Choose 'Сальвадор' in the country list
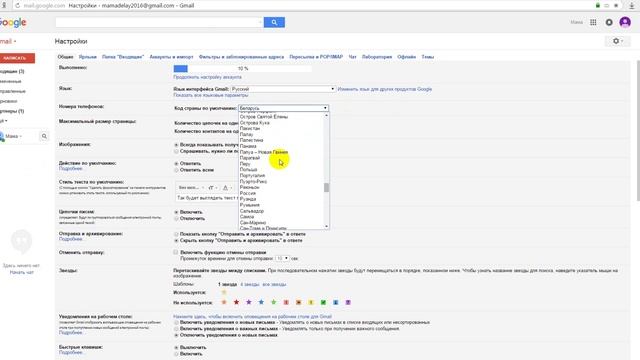640x360 pixels. point(252,211)
